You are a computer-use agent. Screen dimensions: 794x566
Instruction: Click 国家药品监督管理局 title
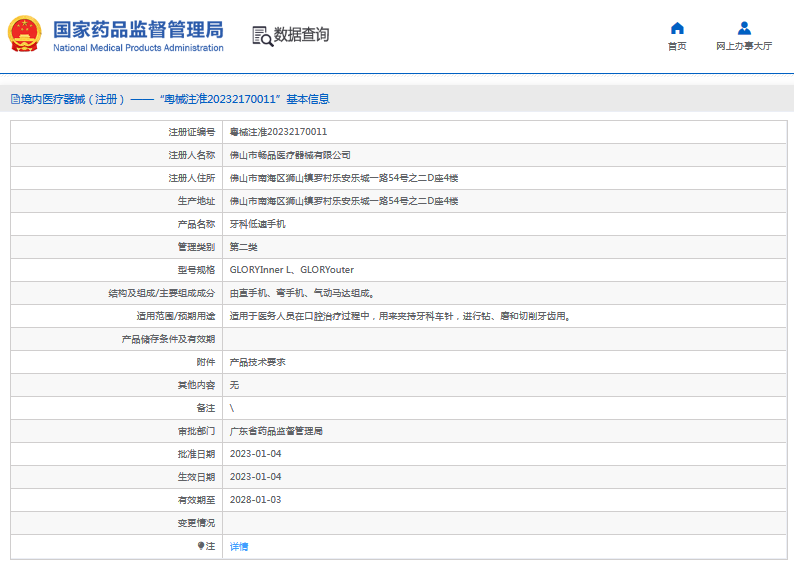tap(138, 29)
